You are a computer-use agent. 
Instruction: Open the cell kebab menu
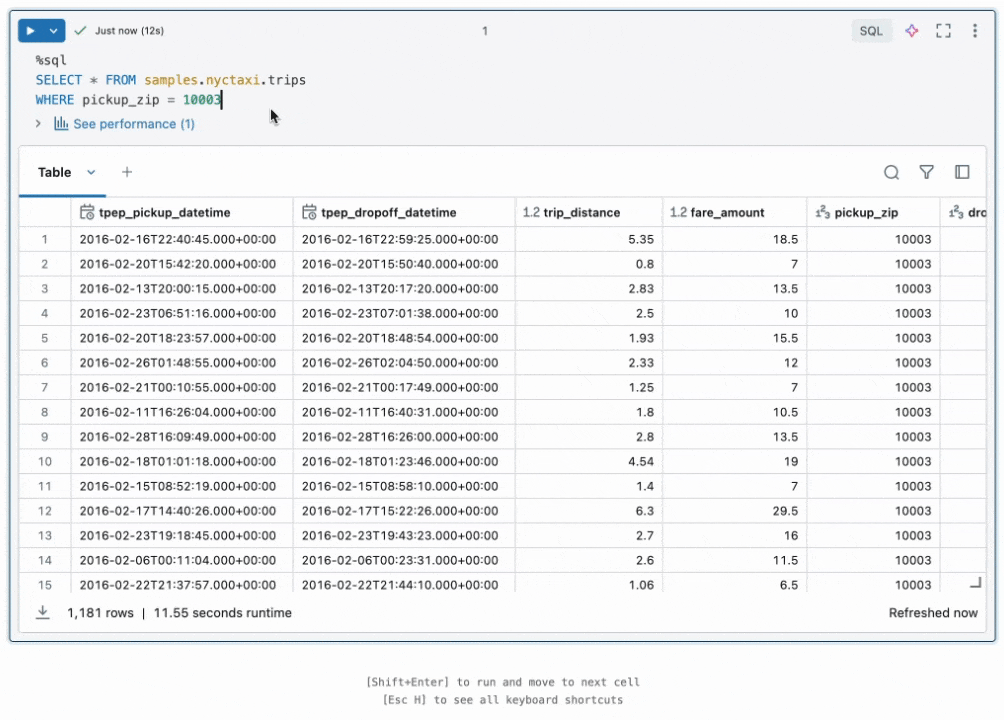(975, 31)
